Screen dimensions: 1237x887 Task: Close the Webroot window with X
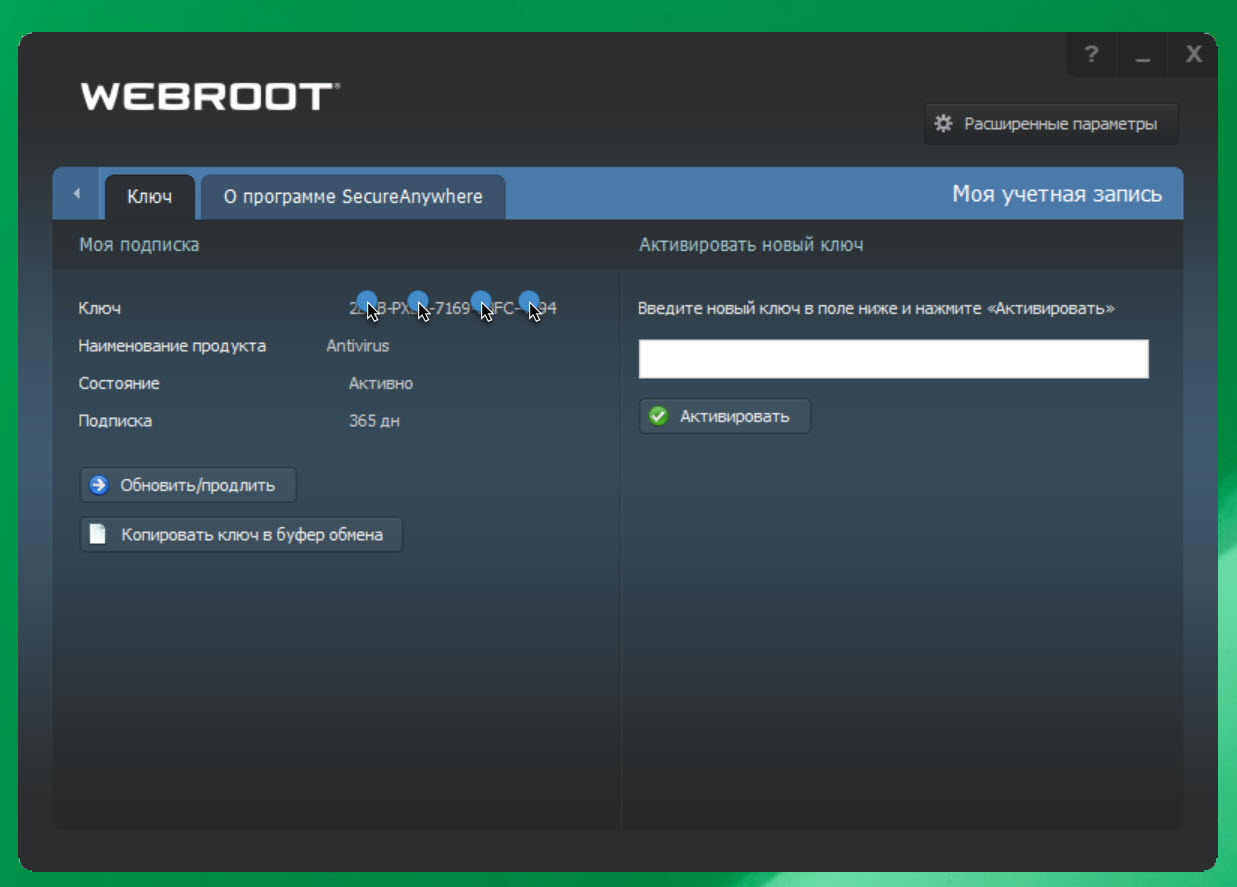point(1193,55)
